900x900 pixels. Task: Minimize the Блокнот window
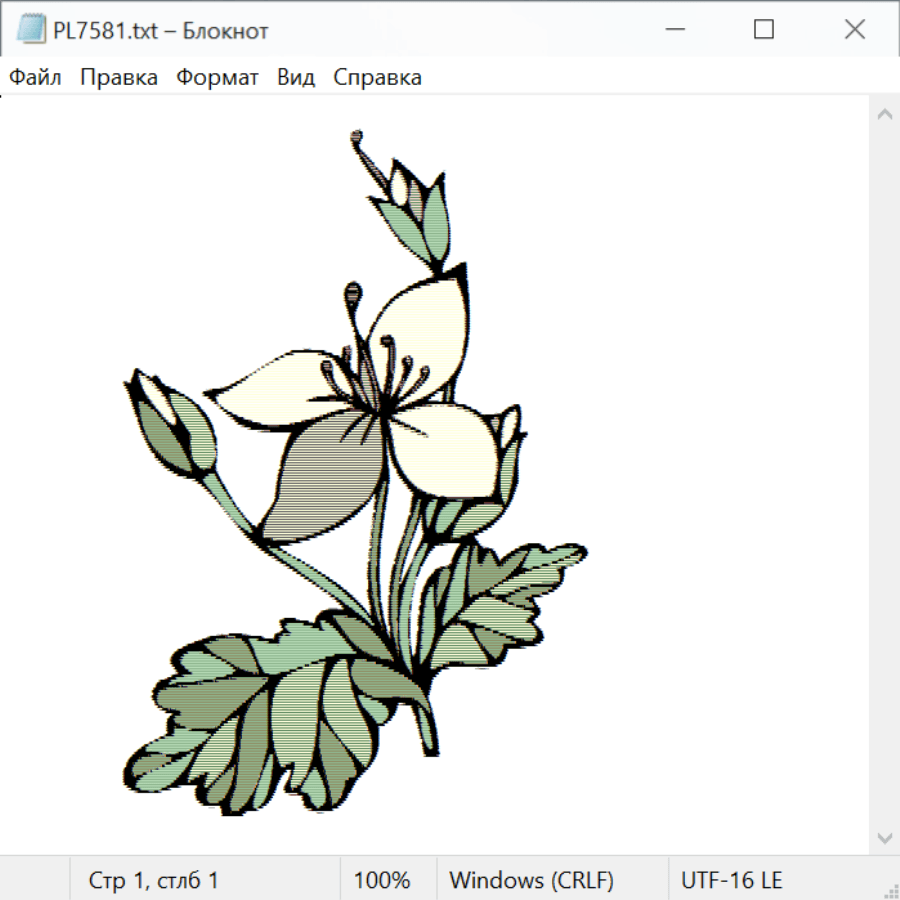click(673, 30)
